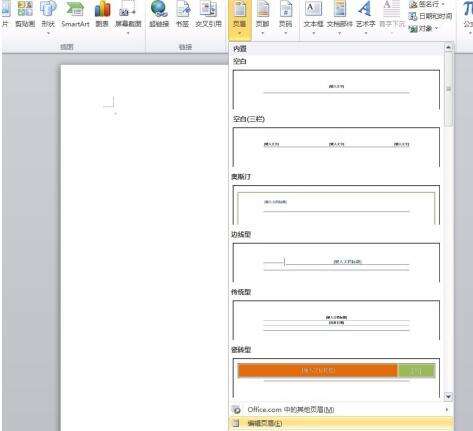The image size is (473, 431).
Task: Add a hyperlink via 超链接 icon
Action: click(x=159, y=15)
